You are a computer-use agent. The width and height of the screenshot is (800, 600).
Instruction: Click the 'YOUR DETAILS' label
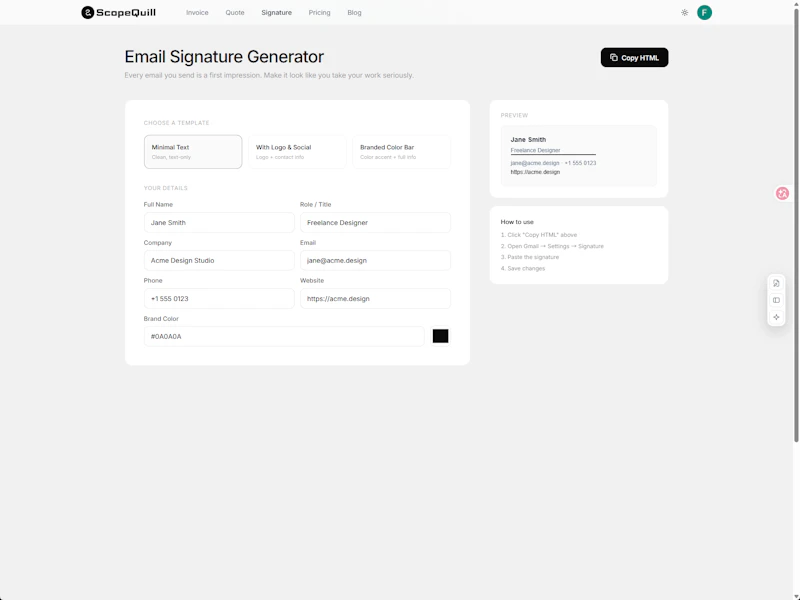click(x=166, y=188)
